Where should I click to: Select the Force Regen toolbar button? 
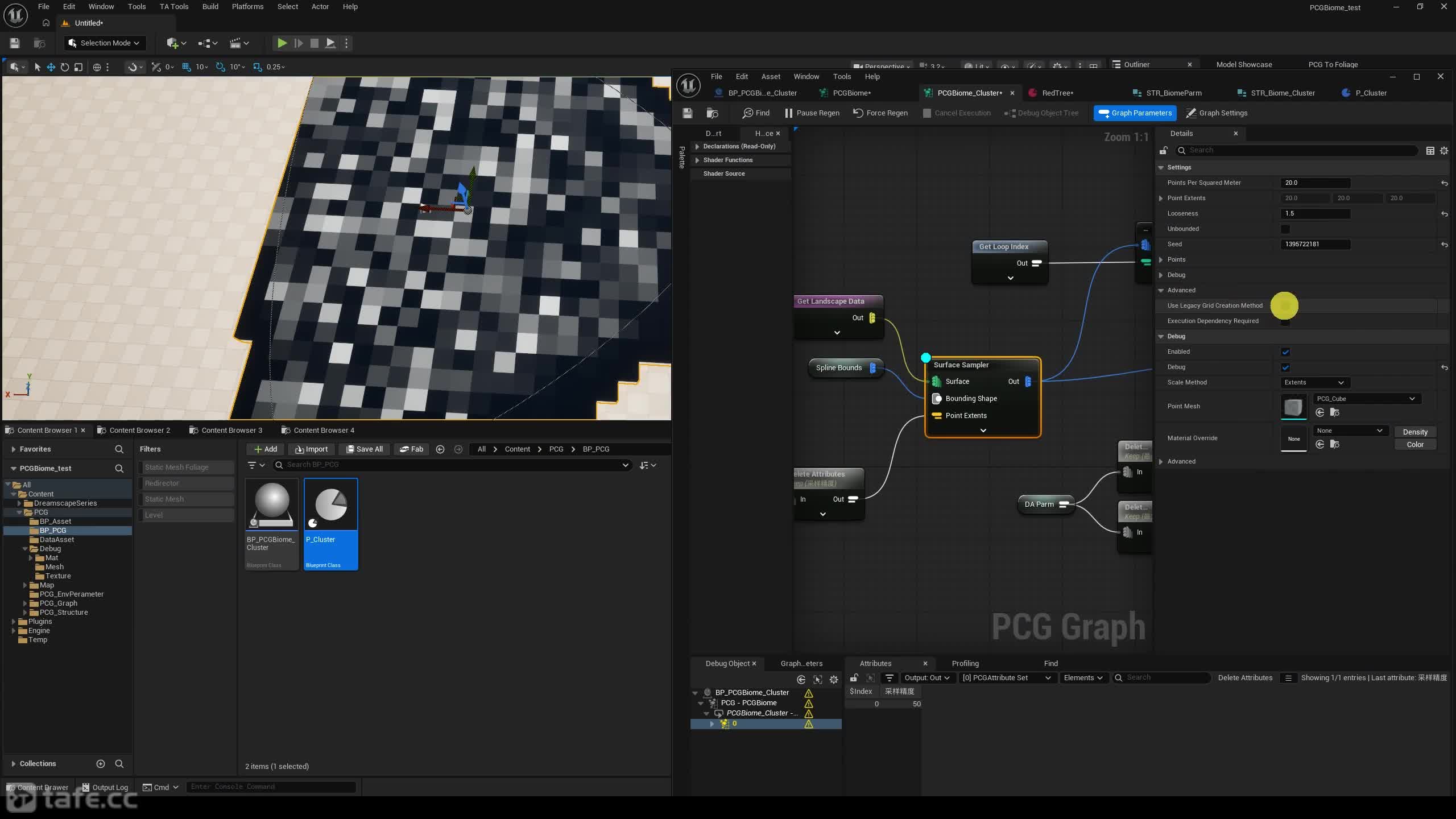click(880, 113)
